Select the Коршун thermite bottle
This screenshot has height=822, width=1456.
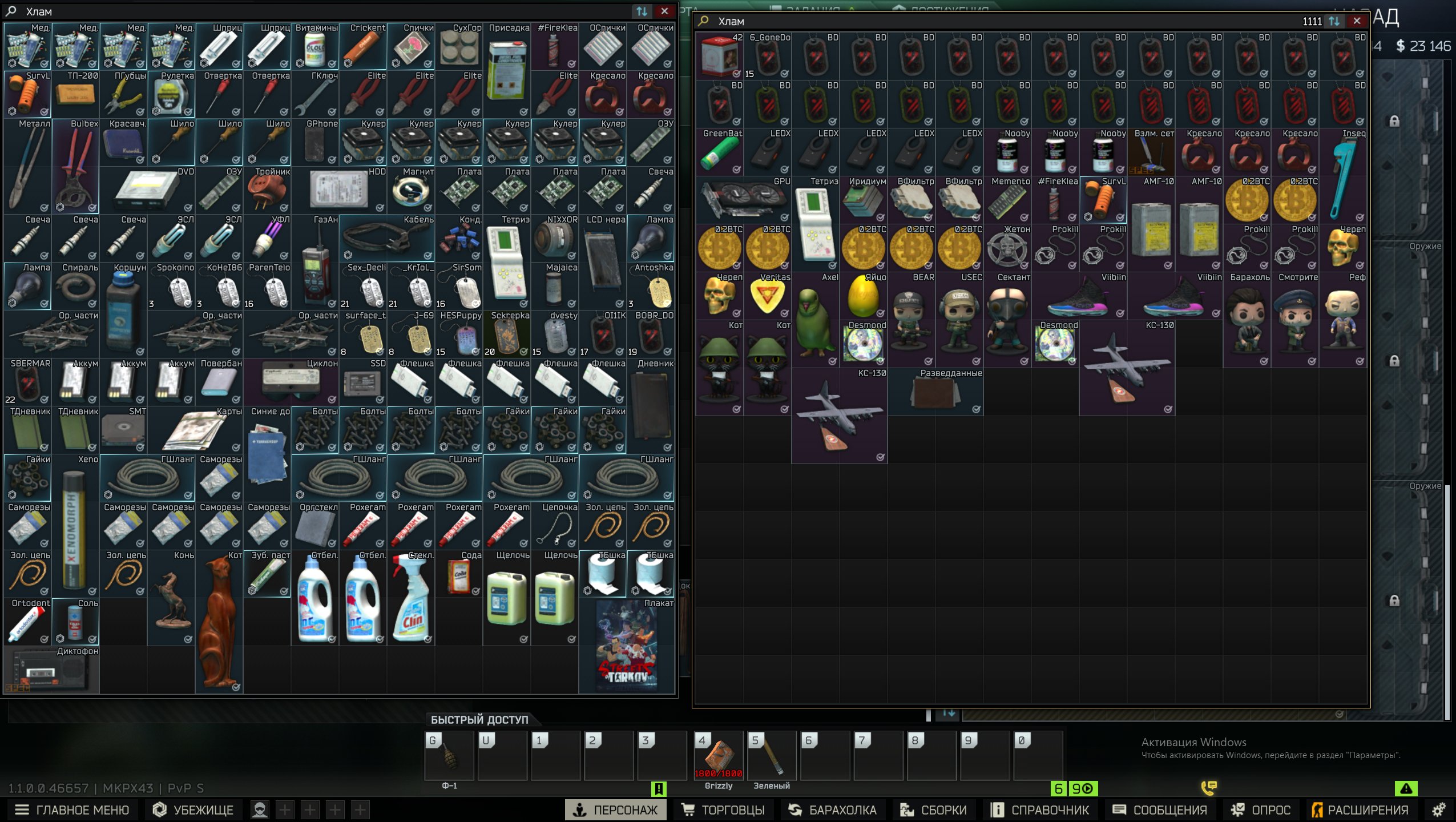tap(124, 310)
